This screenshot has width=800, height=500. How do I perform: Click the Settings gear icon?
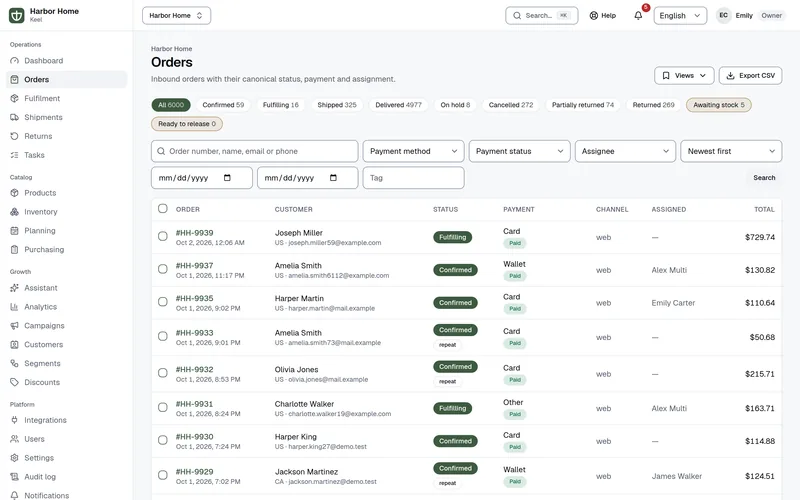14,458
